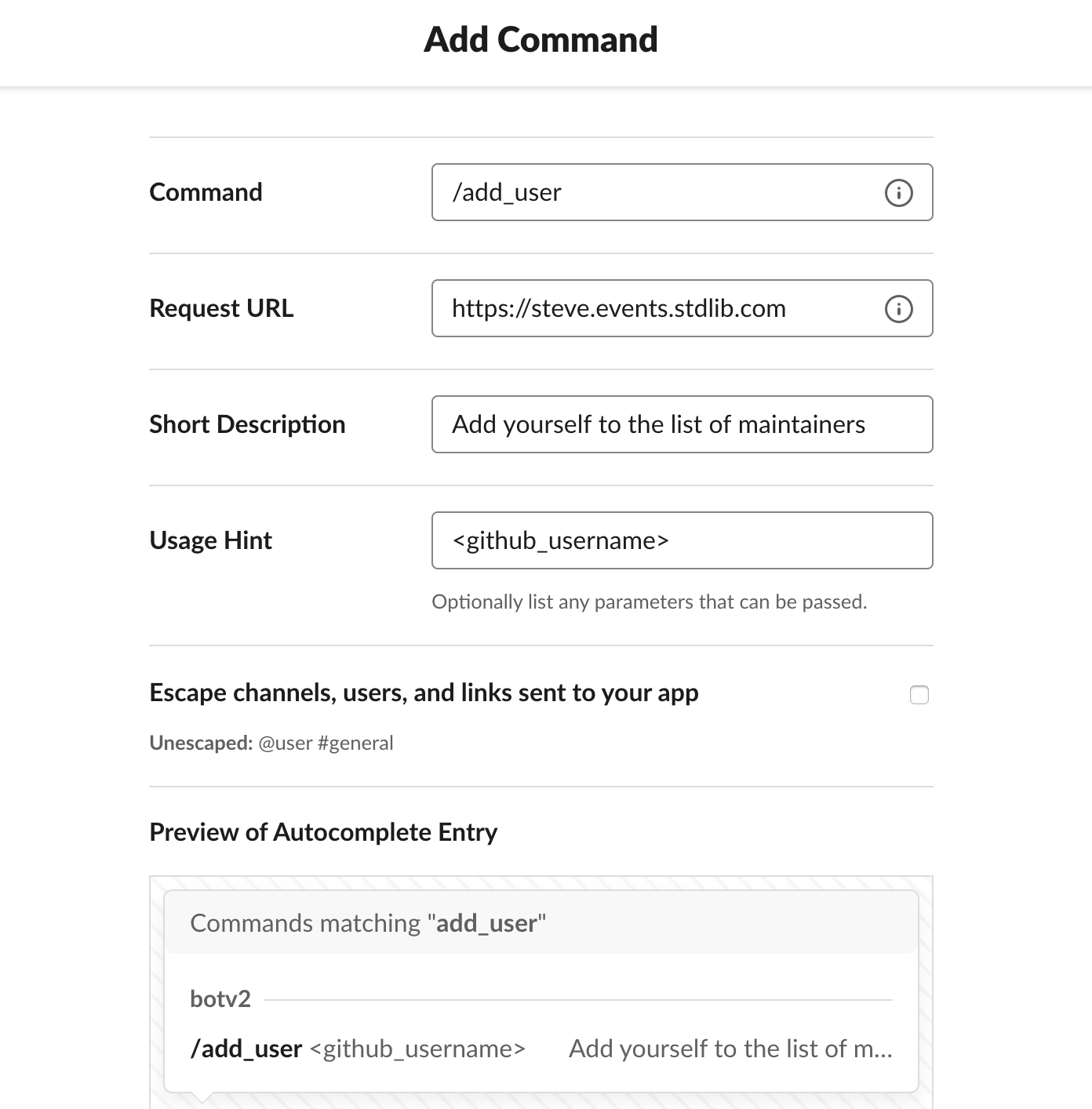
Task: Click the truncated description in autocomplete preview
Action: click(730, 1049)
